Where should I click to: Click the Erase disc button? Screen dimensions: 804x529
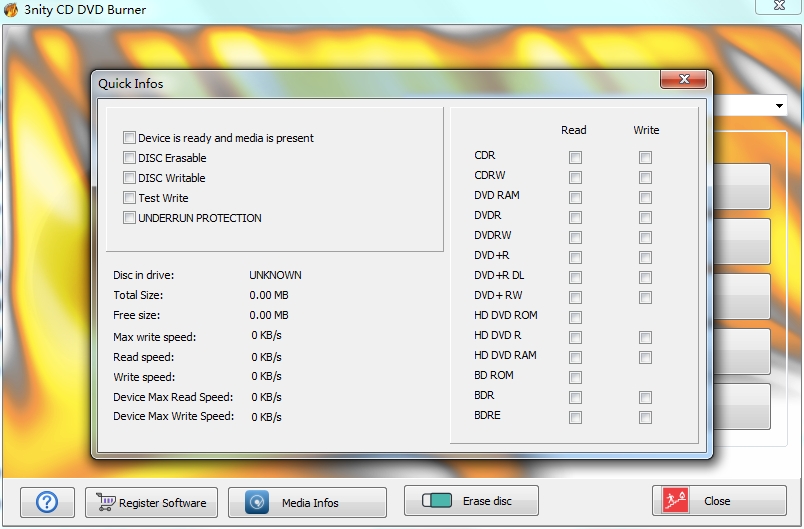coord(471,500)
